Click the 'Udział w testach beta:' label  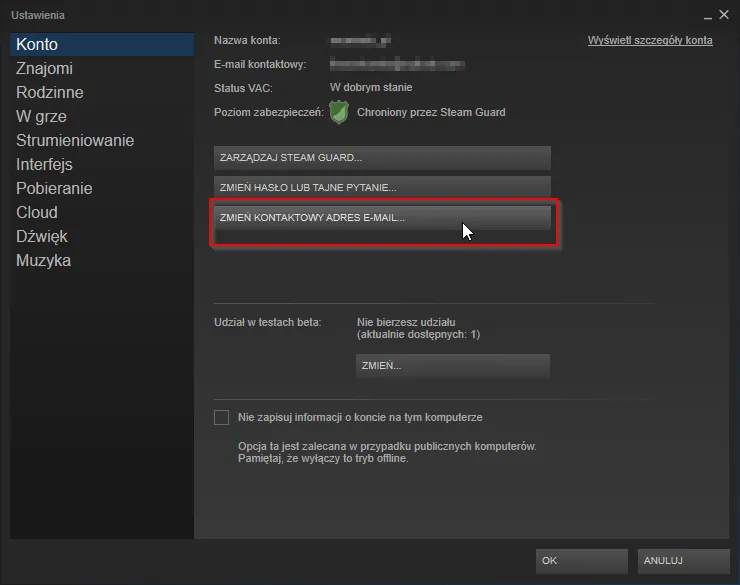tap(268, 322)
